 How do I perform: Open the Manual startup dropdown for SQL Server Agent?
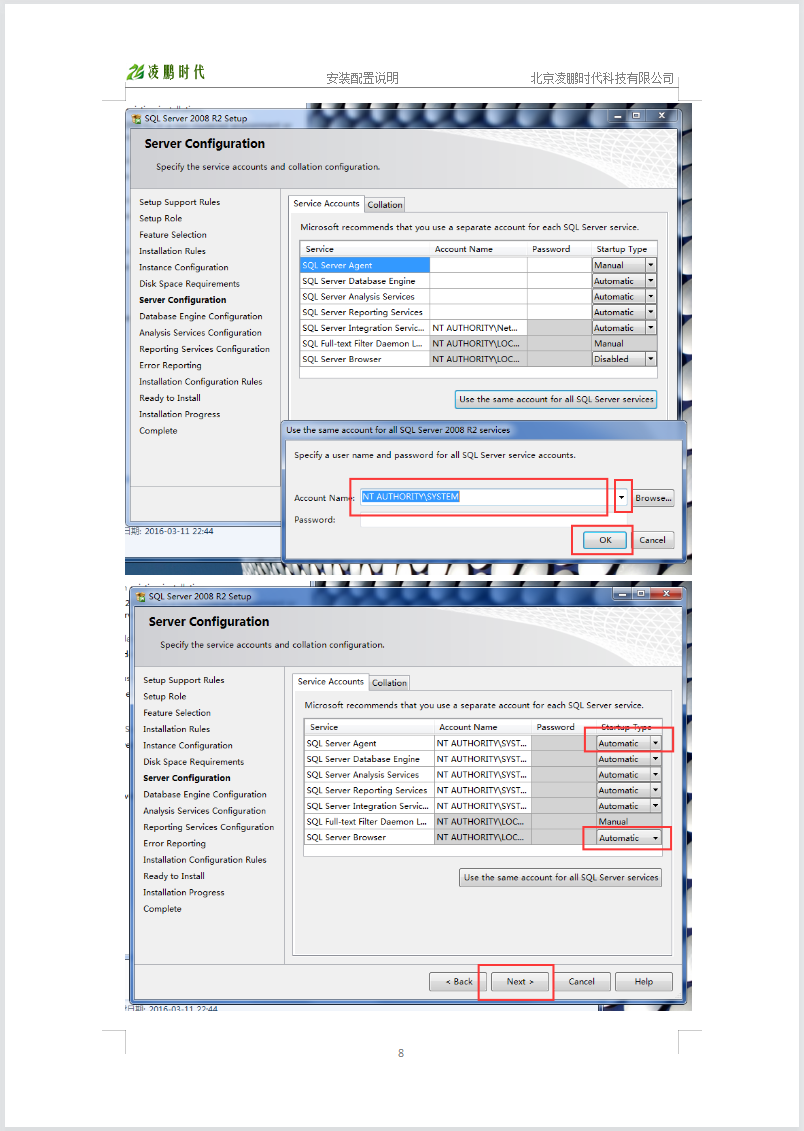[650, 265]
